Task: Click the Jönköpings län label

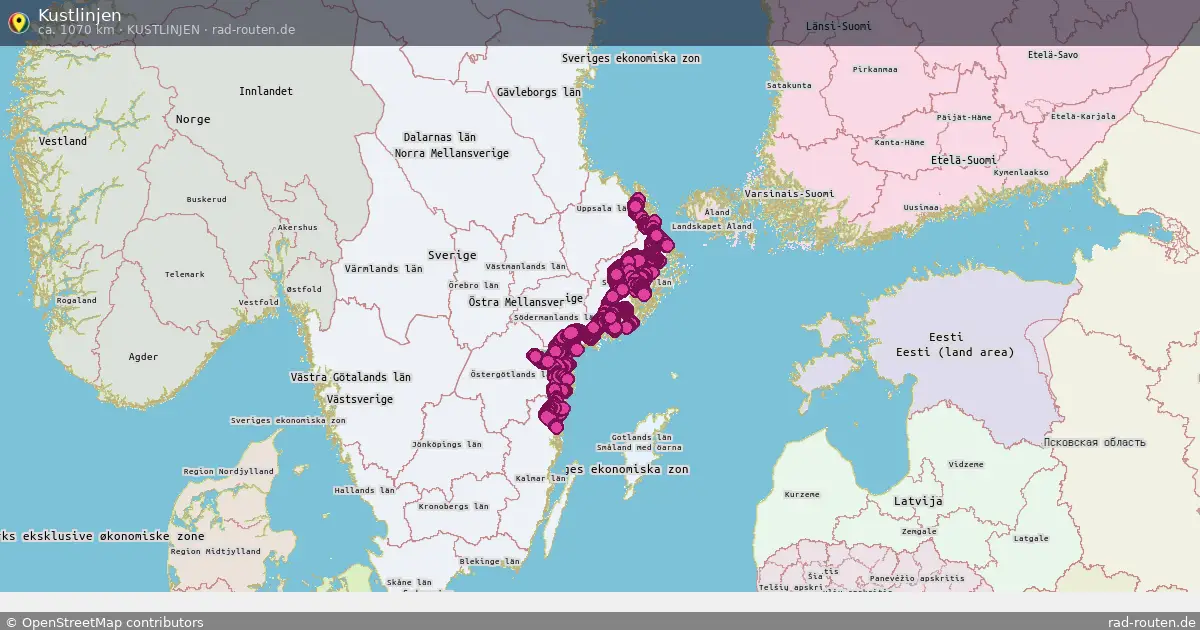Action: click(447, 444)
